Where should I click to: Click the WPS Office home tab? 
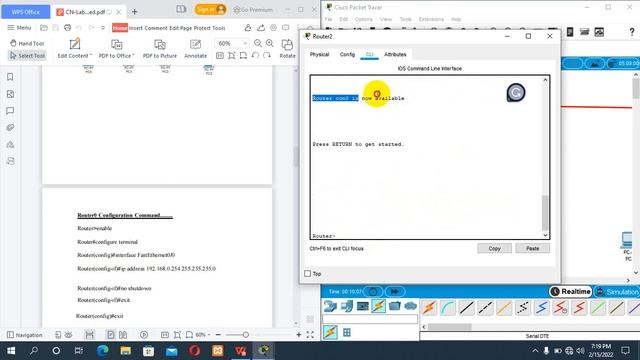[26, 12]
